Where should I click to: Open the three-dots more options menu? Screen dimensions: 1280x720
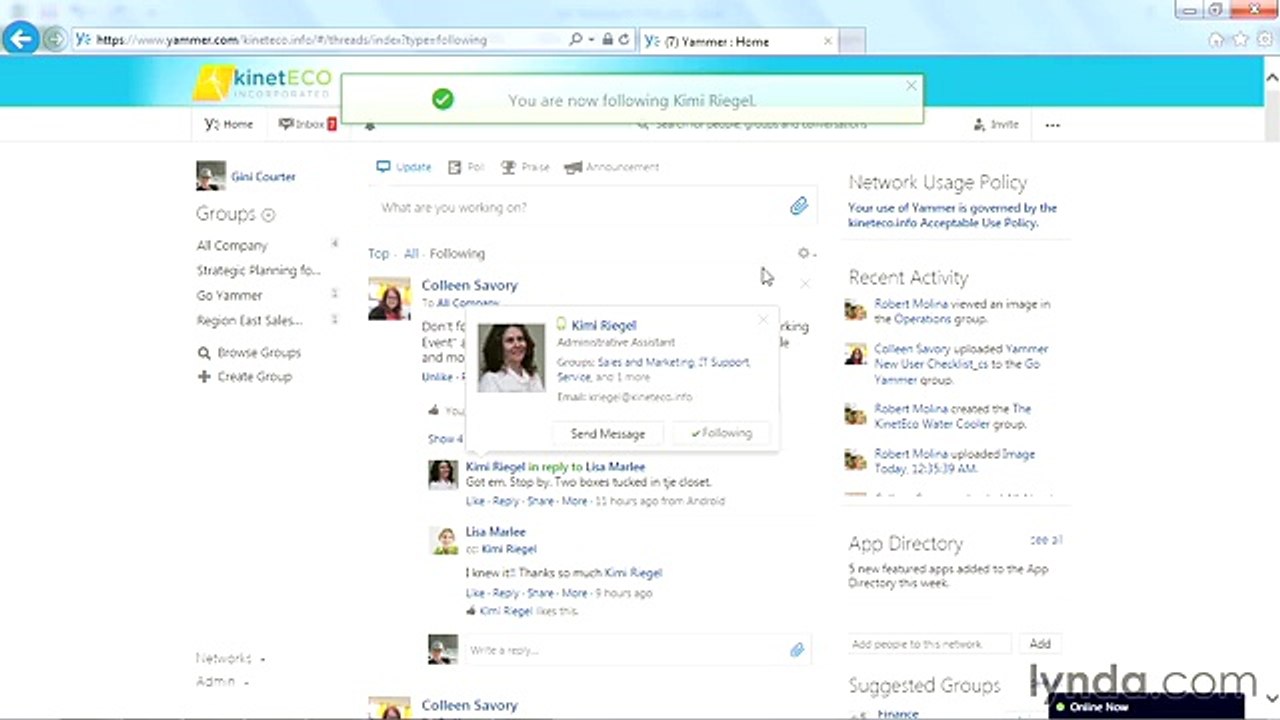[x=1052, y=125]
